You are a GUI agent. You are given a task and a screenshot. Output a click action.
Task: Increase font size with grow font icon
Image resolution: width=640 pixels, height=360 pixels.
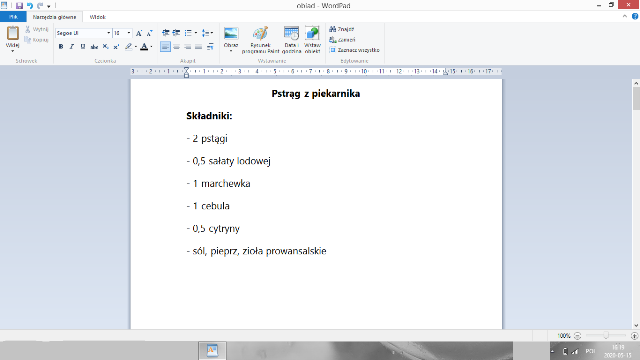[x=139, y=33]
